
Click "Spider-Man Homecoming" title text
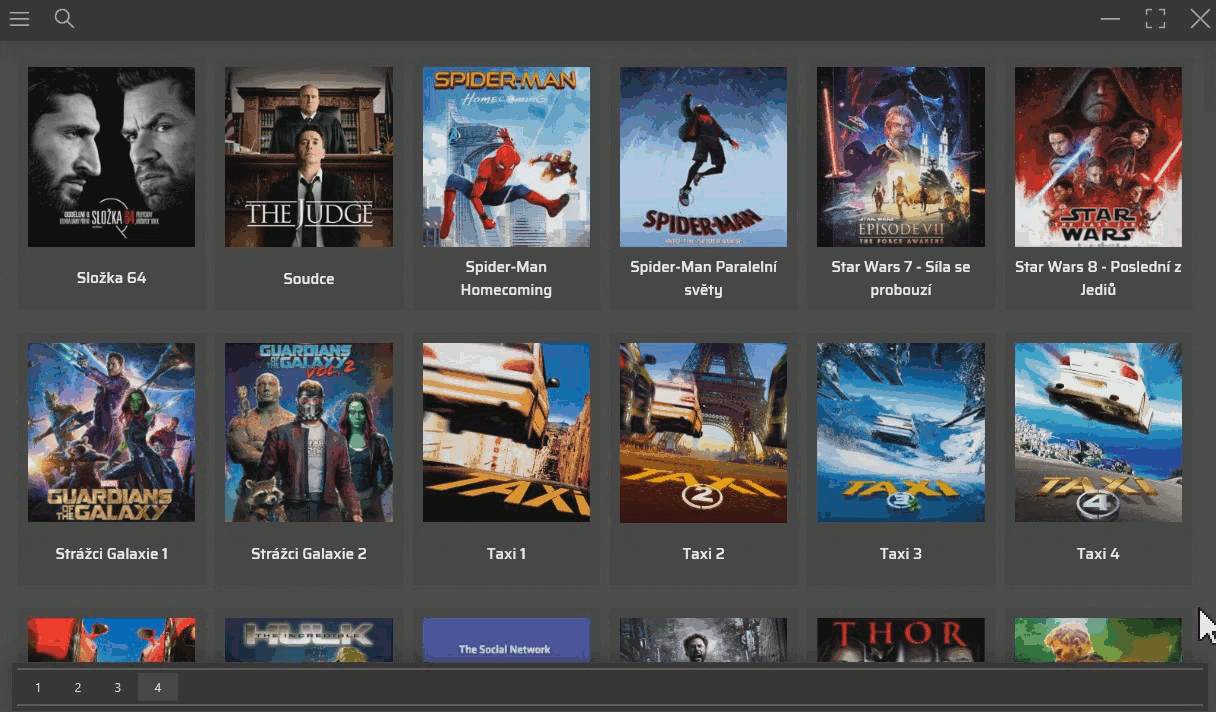[506, 278]
